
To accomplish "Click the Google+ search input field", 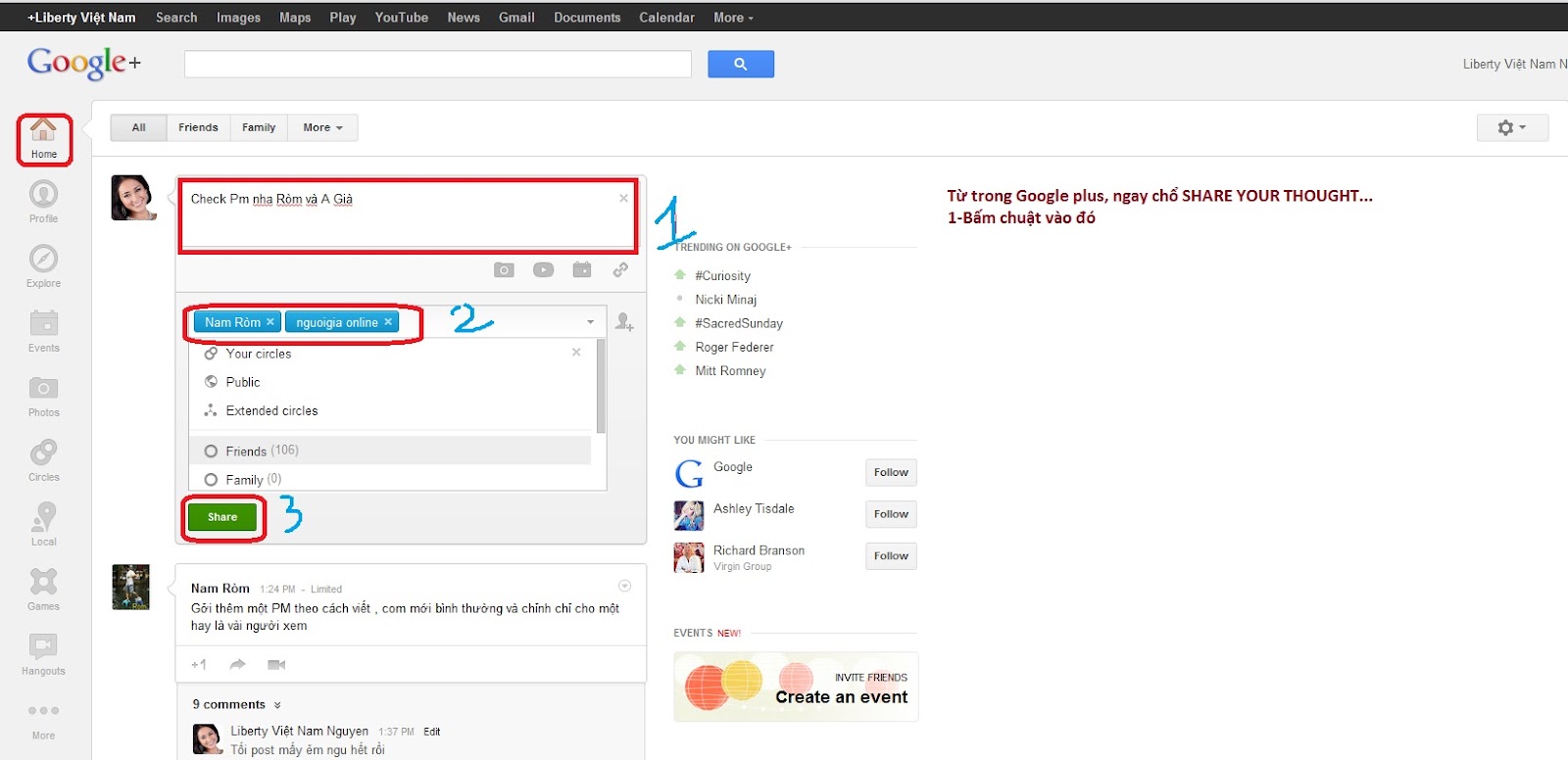I will [x=438, y=65].
